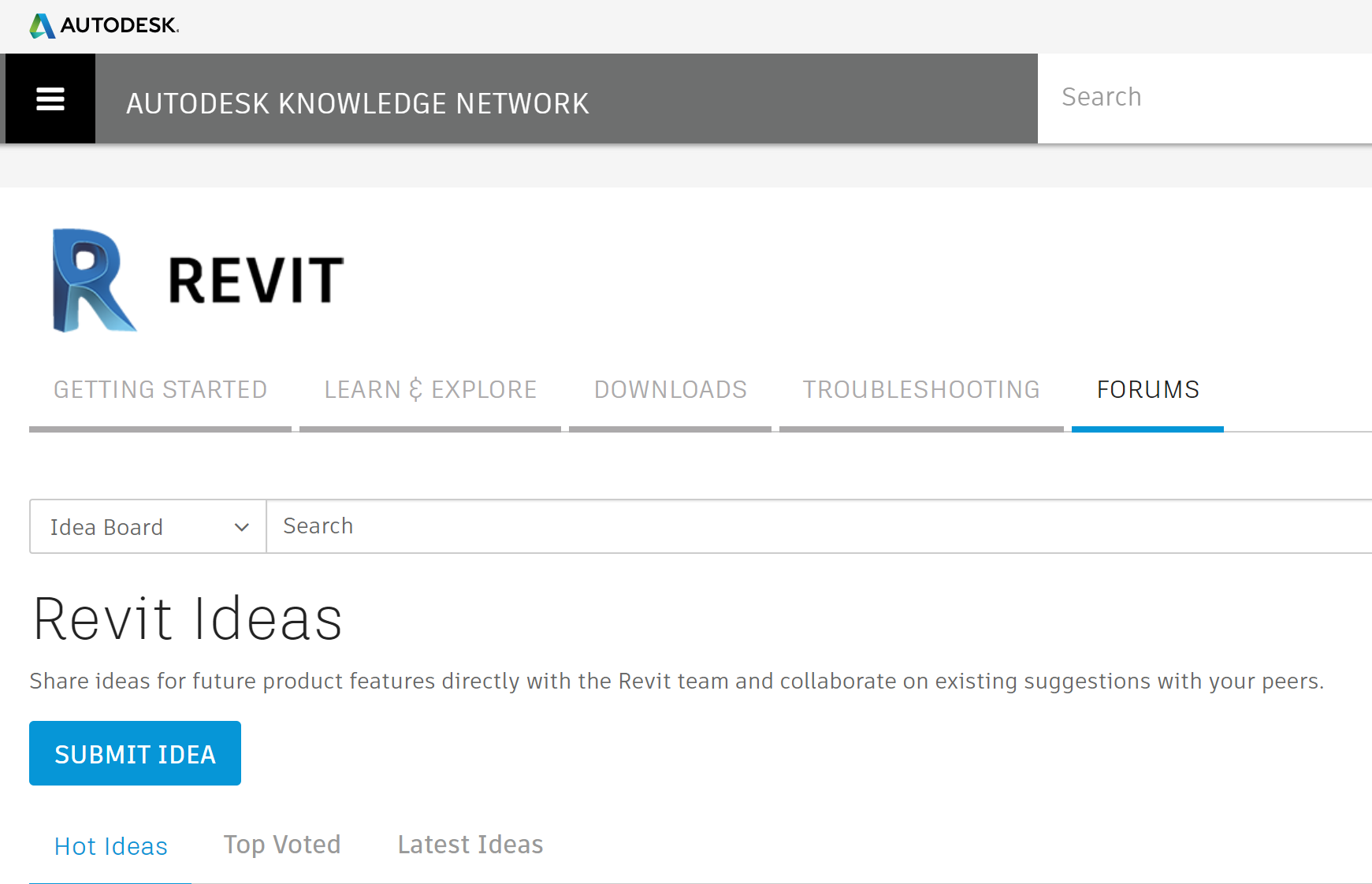The image size is (1372, 884).
Task: Open the hamburger navigation menu
Action: click(x=50, y=99)
